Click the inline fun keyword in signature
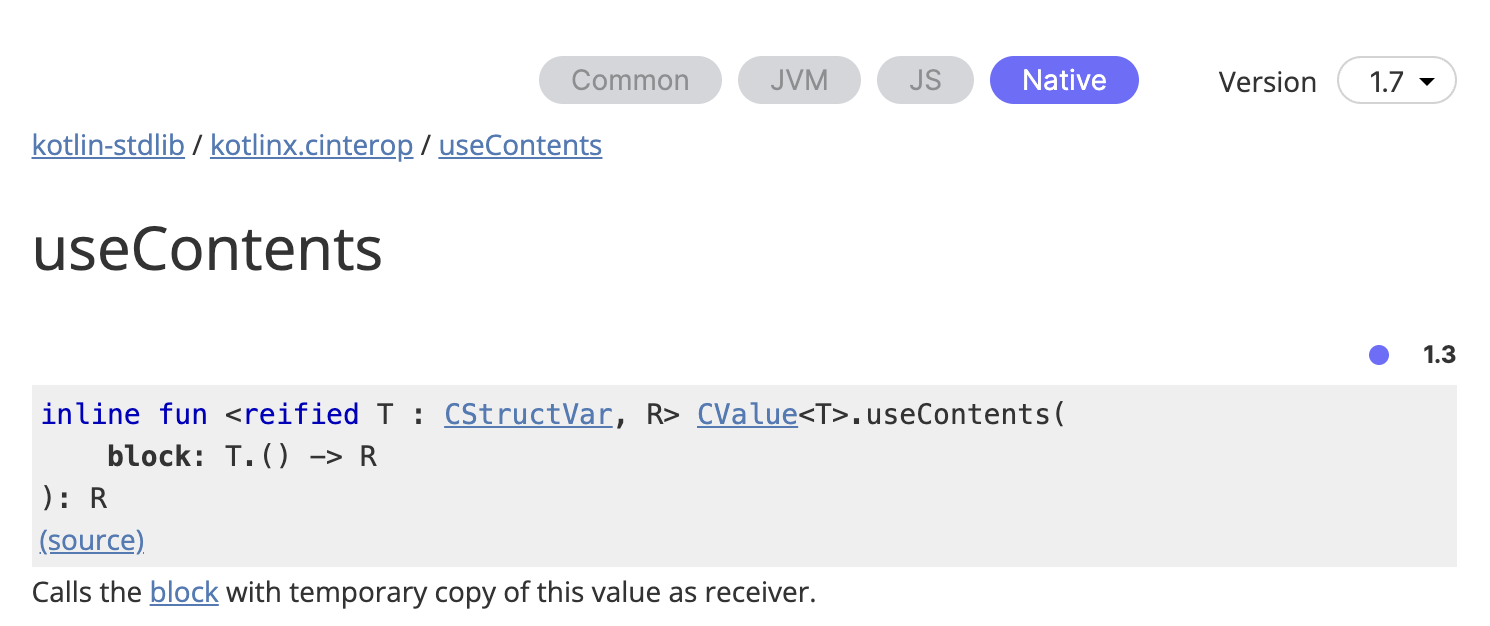Viewport: 1490px width, 626px height. point(124,414)
